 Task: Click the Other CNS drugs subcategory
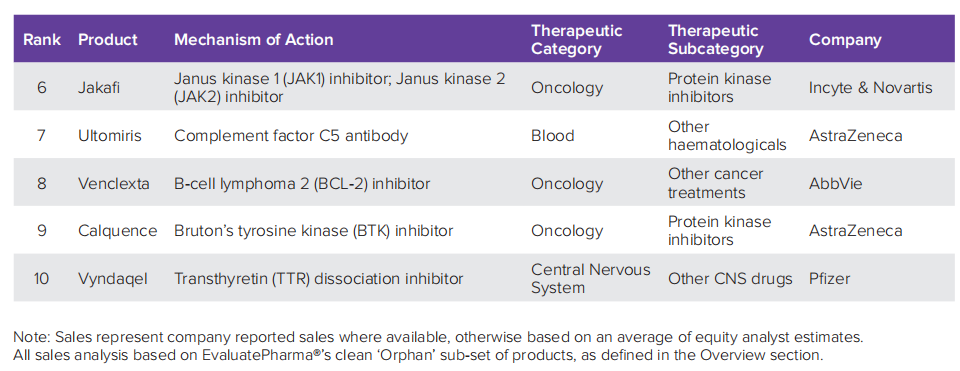coord(730,279)
